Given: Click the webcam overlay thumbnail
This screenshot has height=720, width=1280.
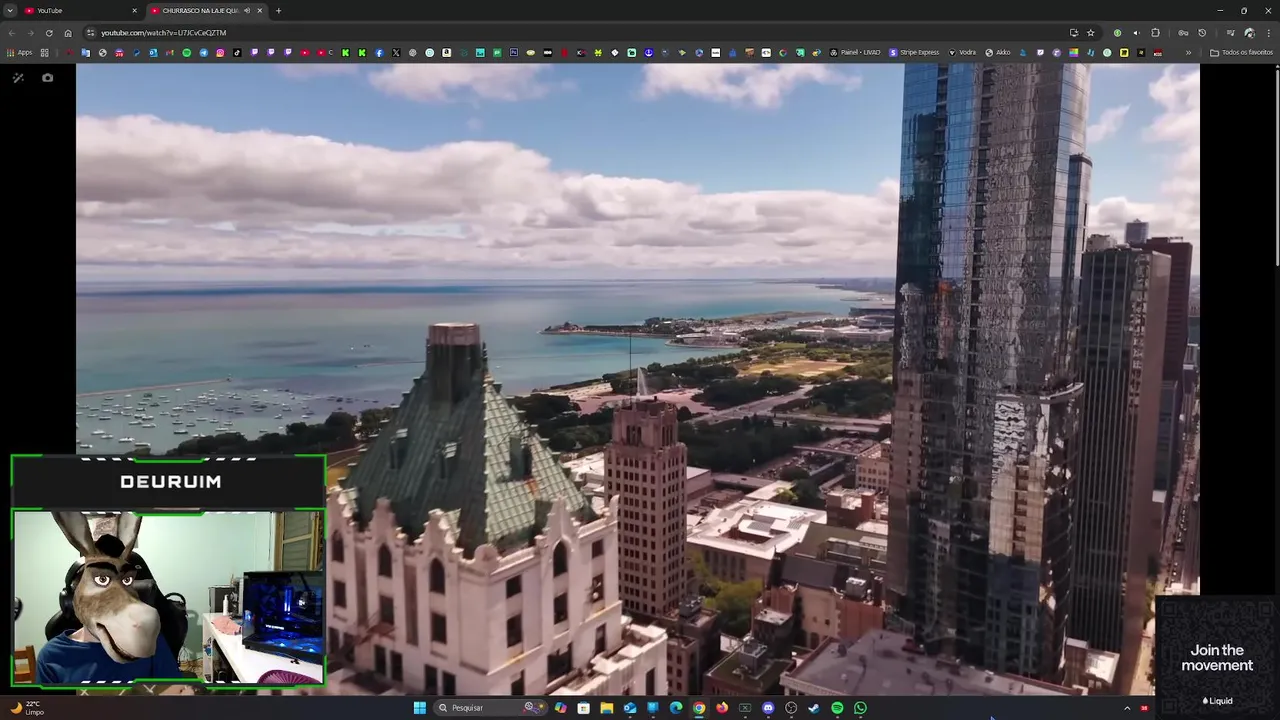Looking at the screenshot, I should click(168, 597).
